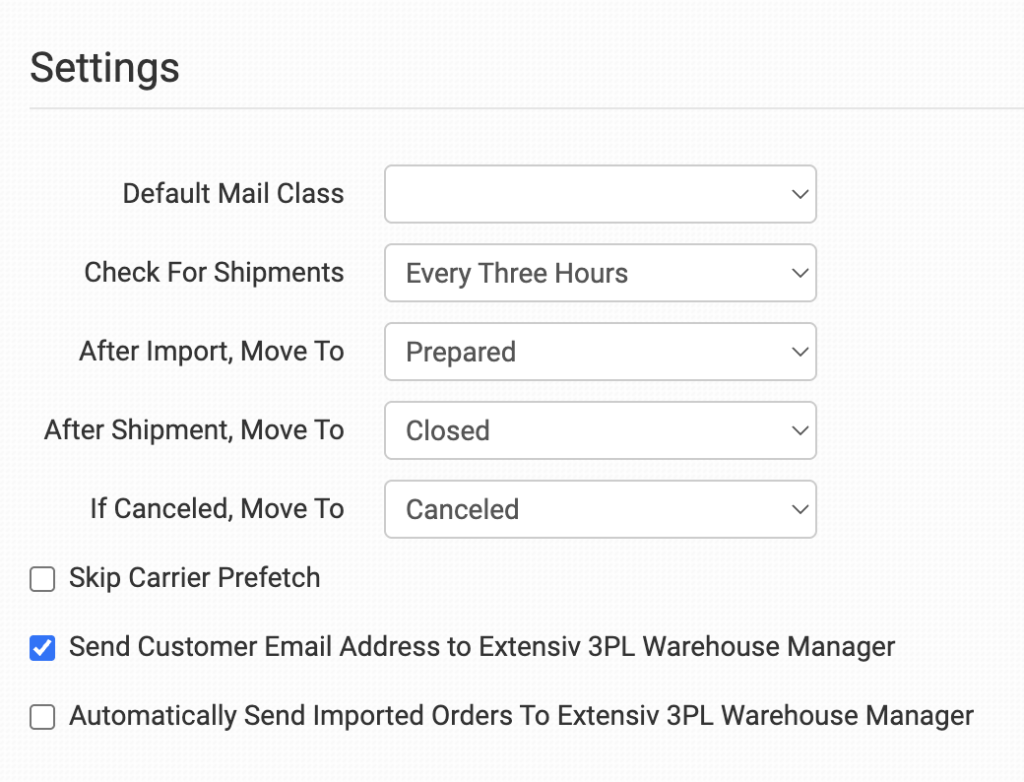Open the Check For Shipments dropdown
The height and width of the screenshot is (782, 1024).
[600, 273]
